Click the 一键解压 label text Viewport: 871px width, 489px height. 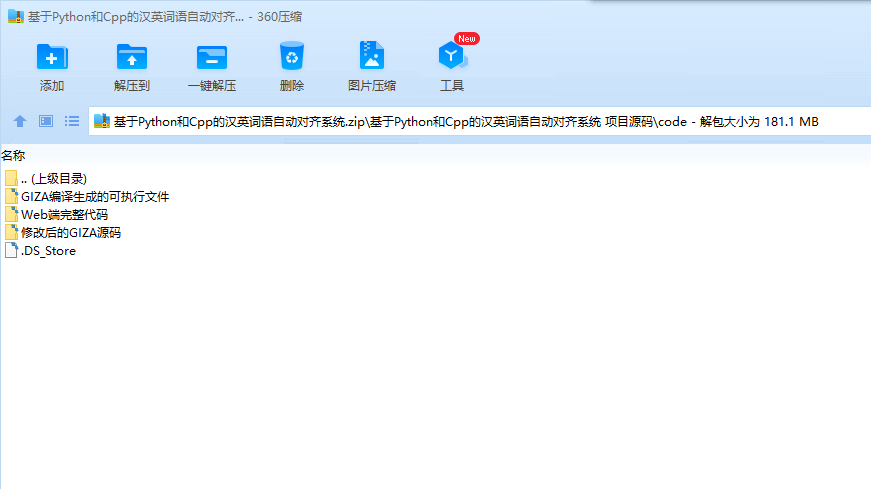pyautogui.click(x=212, y=86)
